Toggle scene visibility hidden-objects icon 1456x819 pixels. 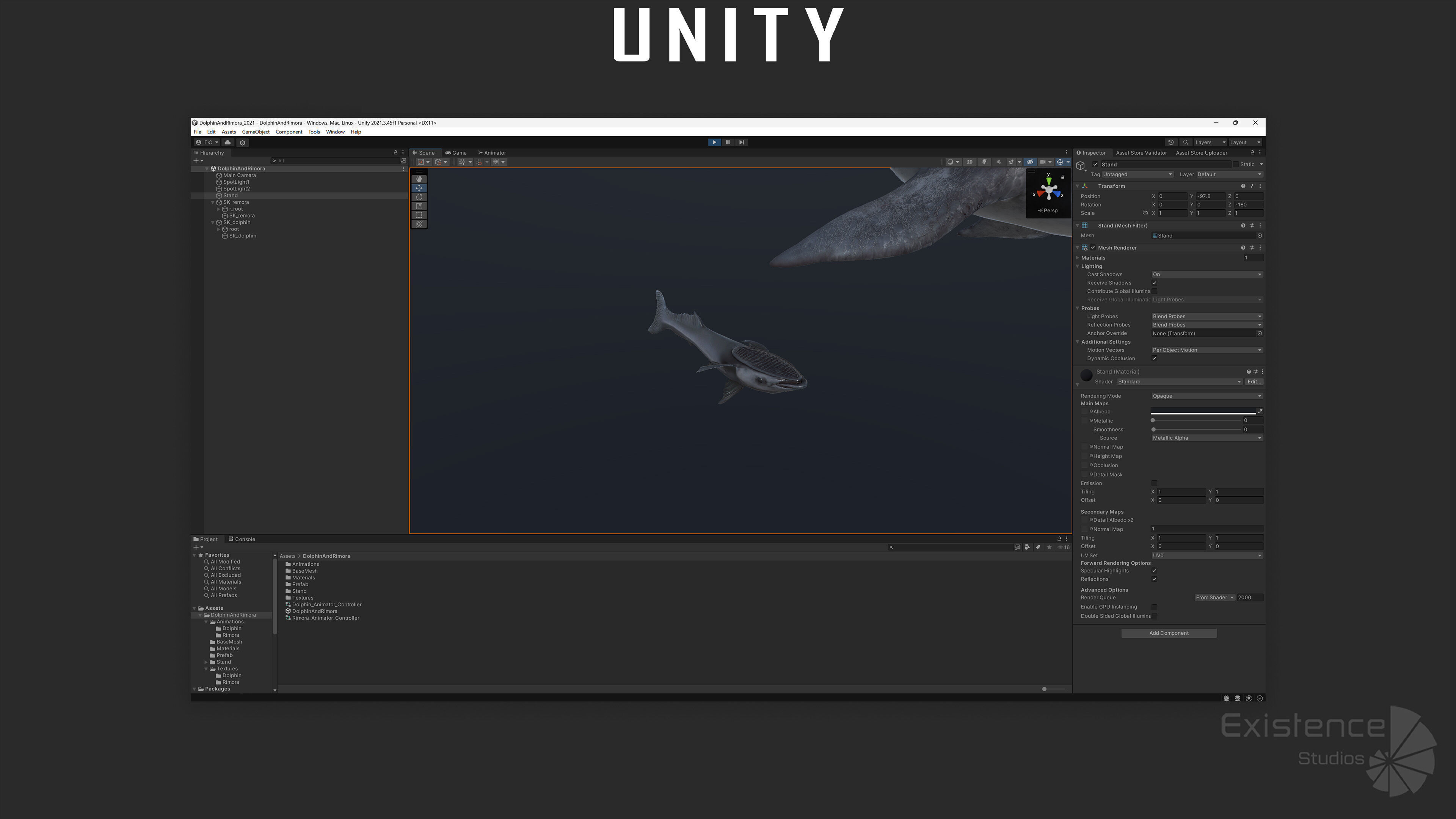pyautogui.click(x=1030, y=162)
